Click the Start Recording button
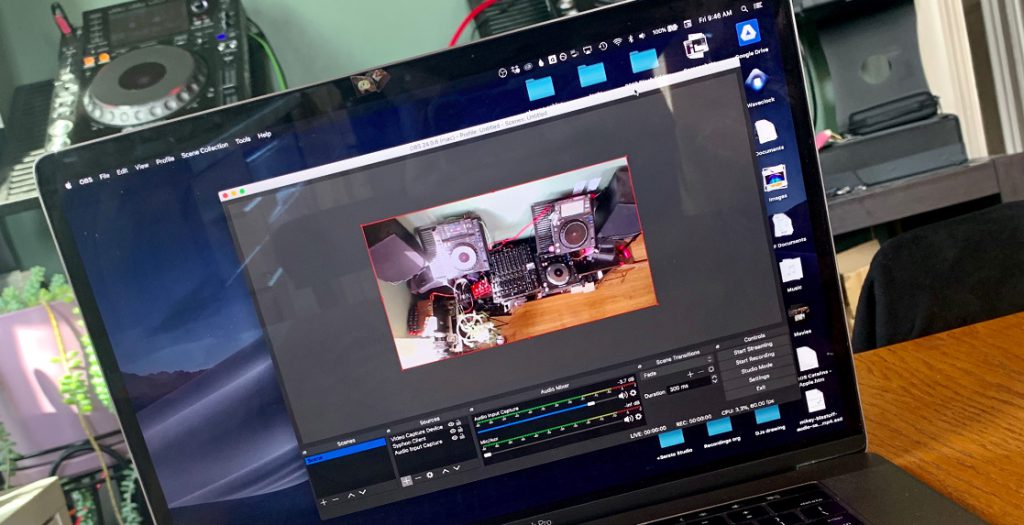The image size is (1024, 525). (x=755, y=358)
